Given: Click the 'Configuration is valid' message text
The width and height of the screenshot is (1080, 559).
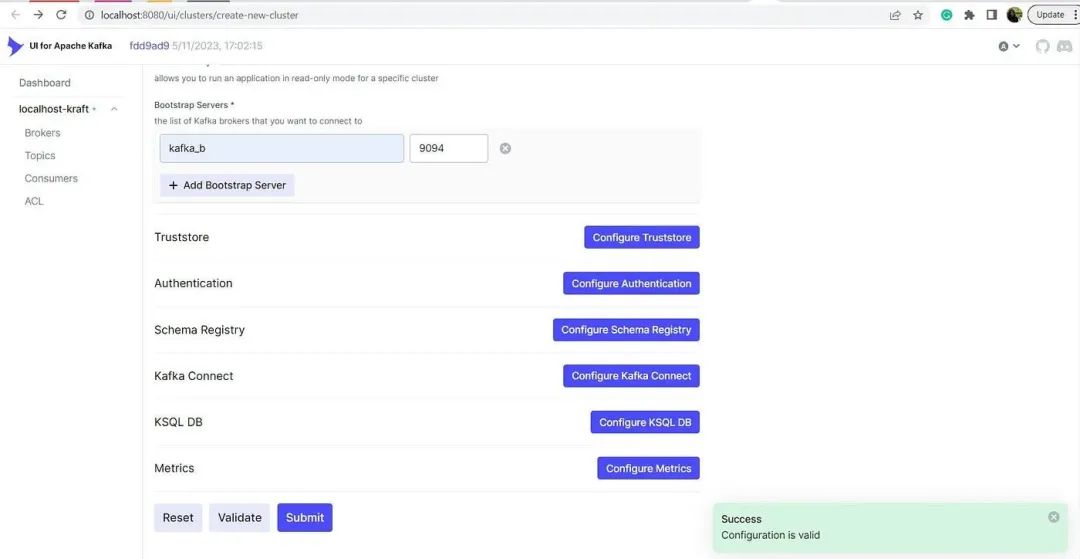Looking at the screenshot, I should pos(770,535).
